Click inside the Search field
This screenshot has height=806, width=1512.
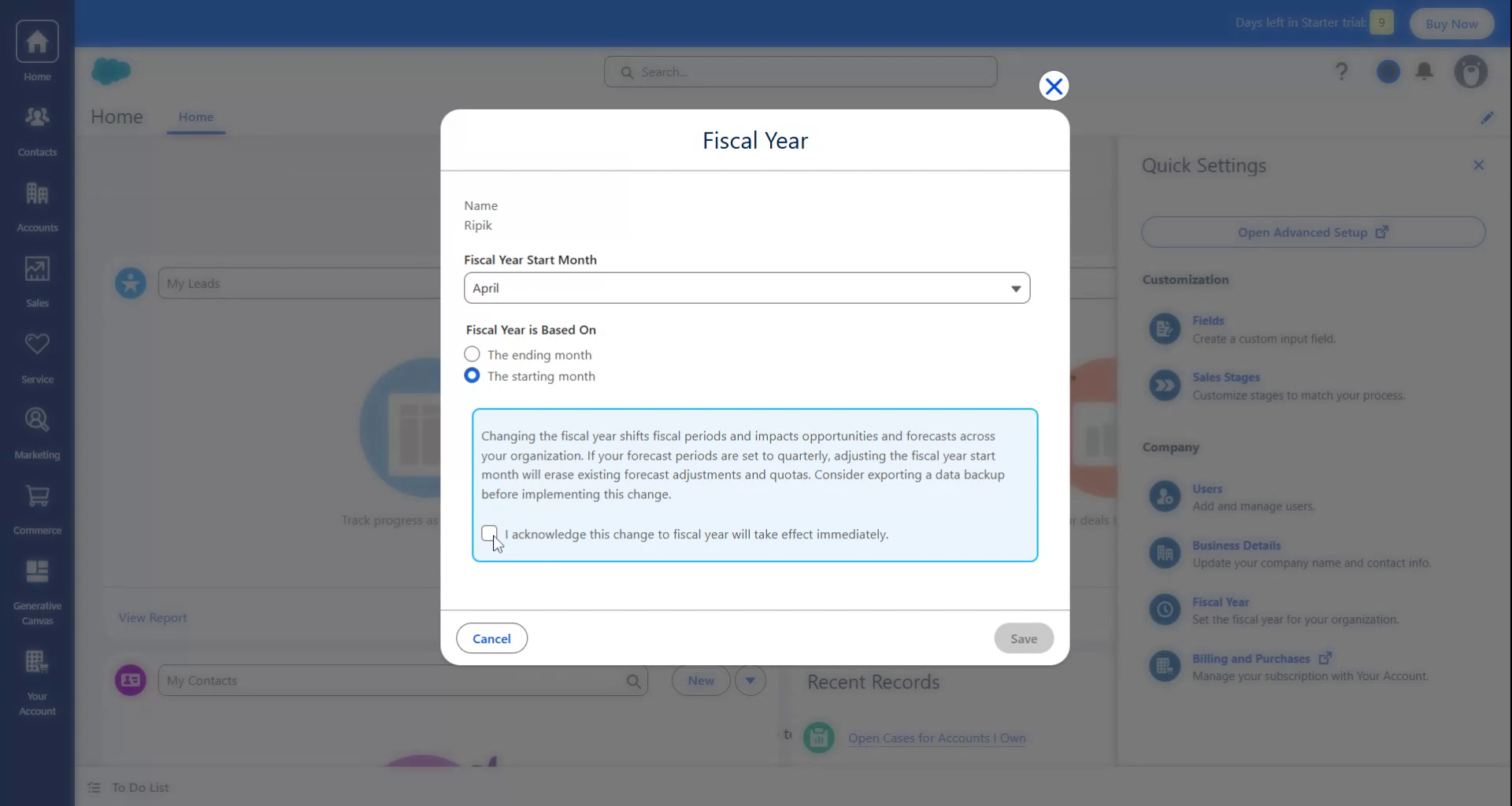point(801,71)
